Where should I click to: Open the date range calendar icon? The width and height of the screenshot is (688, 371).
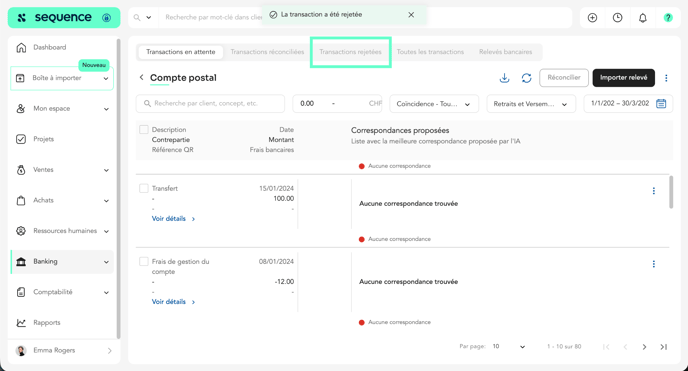tap(661, 103)
